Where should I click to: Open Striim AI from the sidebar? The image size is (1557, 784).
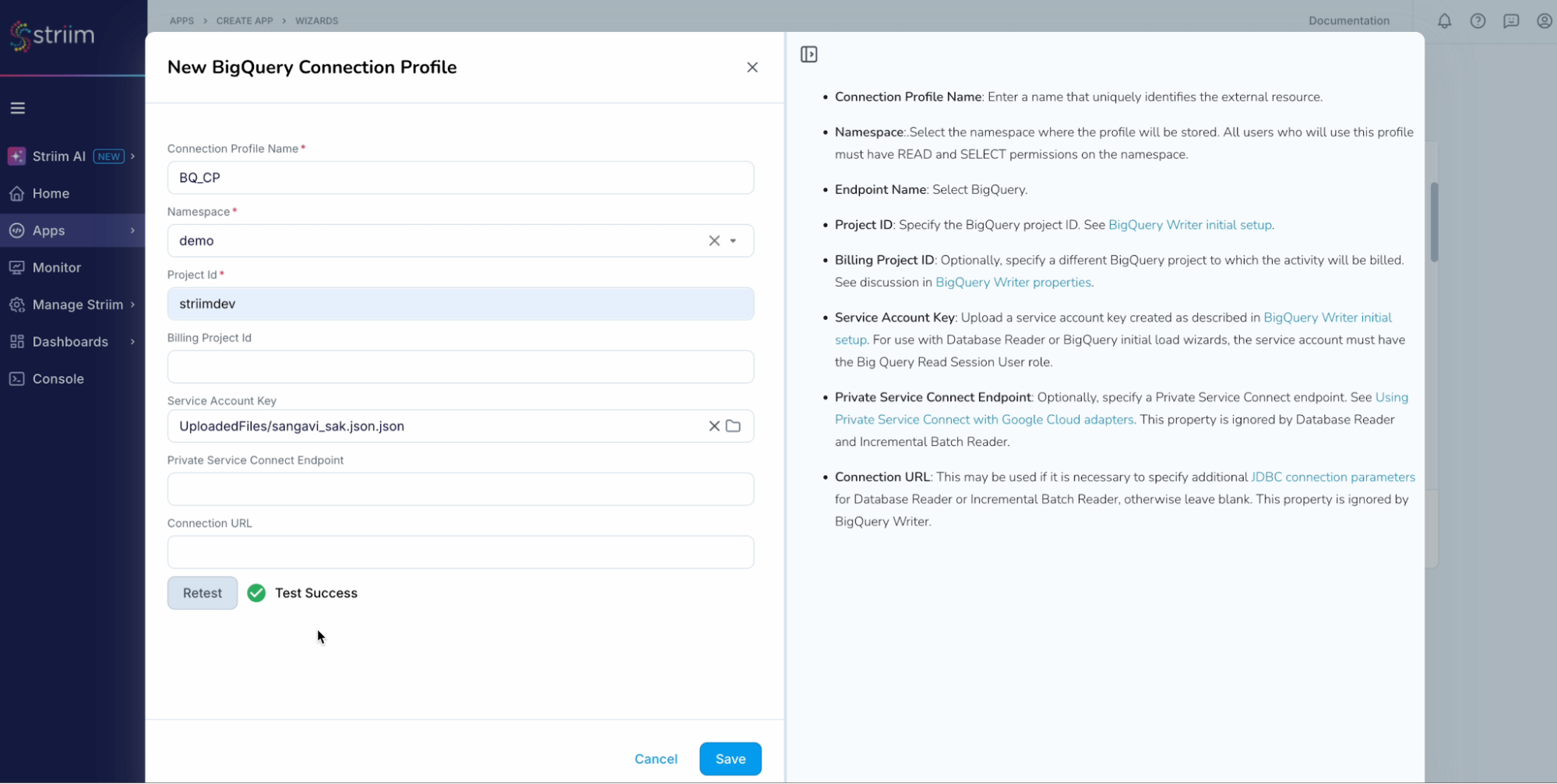72,156
